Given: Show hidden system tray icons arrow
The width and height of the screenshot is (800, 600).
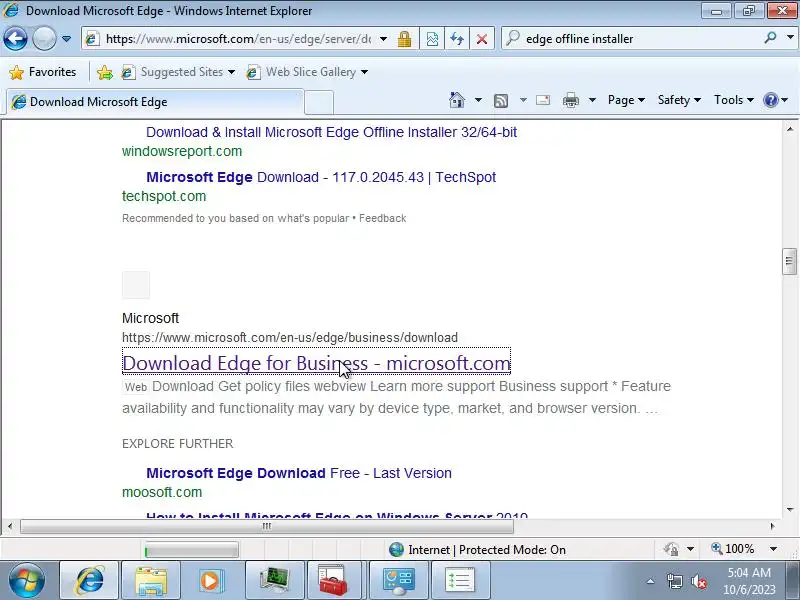Looking at the screenshot, I should point(651,581).
